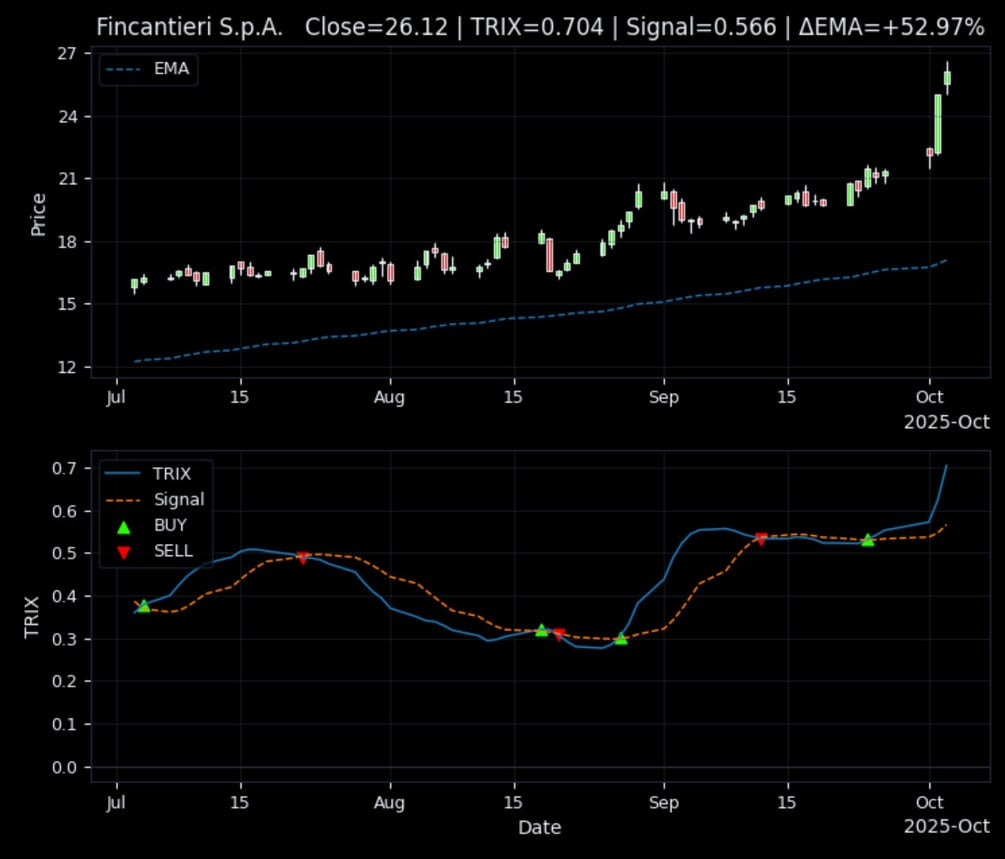The height and width of the screenshot is (859, 1005).
Task: Click the 0.1 tick on the TRIX axis
Action: point(64,724)
